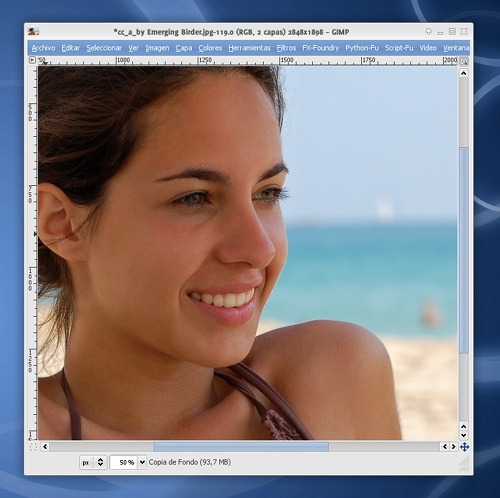Click the GIMP window icon in title bar
The width and height of the screenshot is (500, 498).
33,32
